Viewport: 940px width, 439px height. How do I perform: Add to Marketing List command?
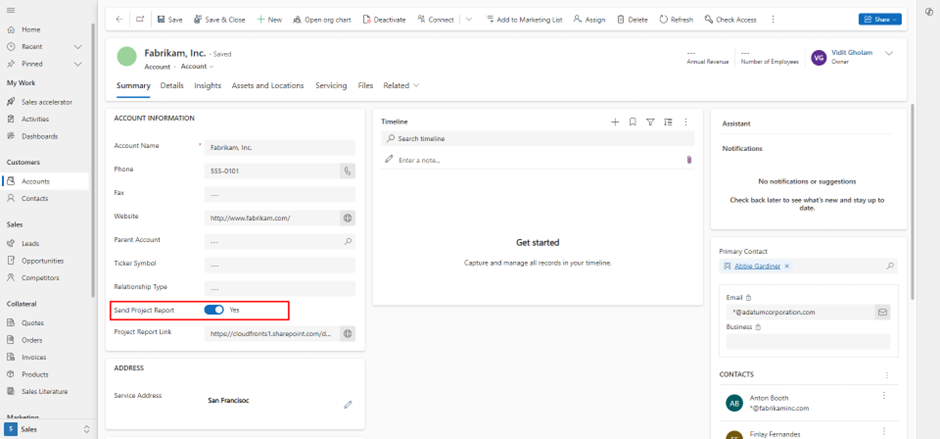[x=524, y=19]
